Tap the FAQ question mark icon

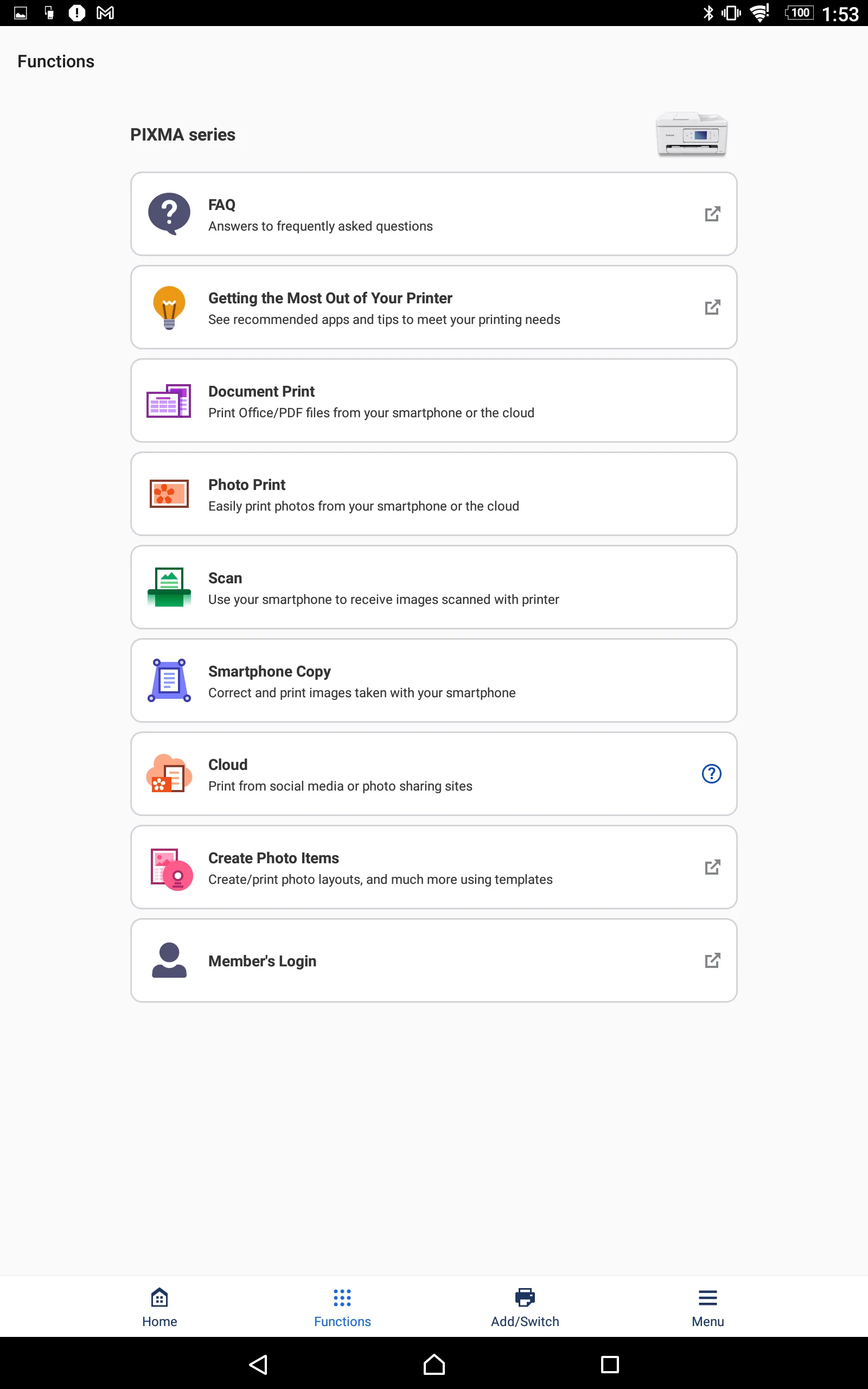coord(169,214)
